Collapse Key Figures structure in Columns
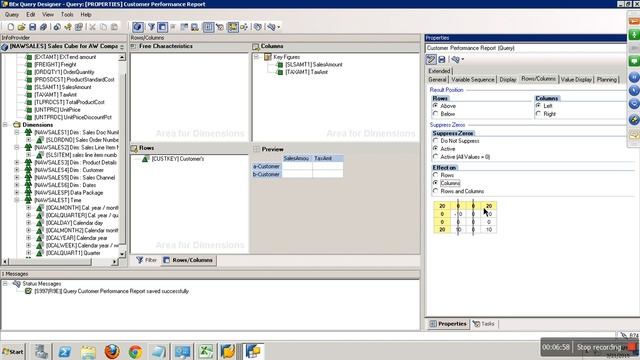Screen dimensions: 640x360 coord(256,57)
